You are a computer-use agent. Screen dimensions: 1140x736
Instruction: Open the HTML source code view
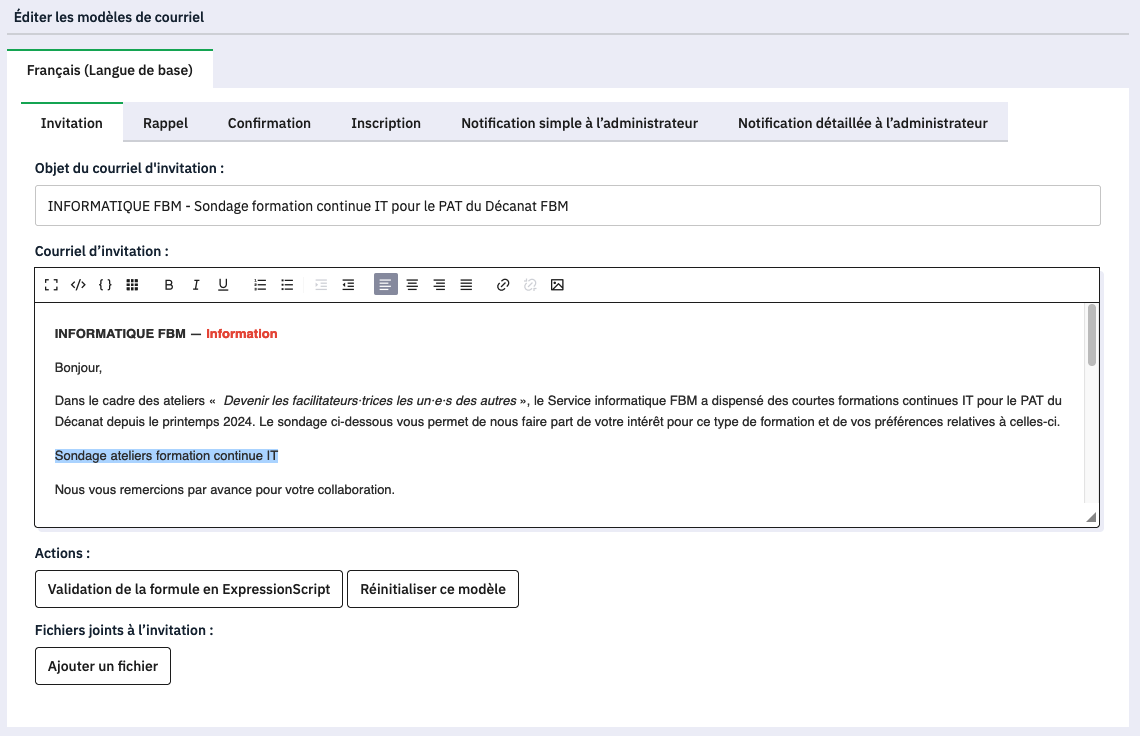click(x=78, y=285)
